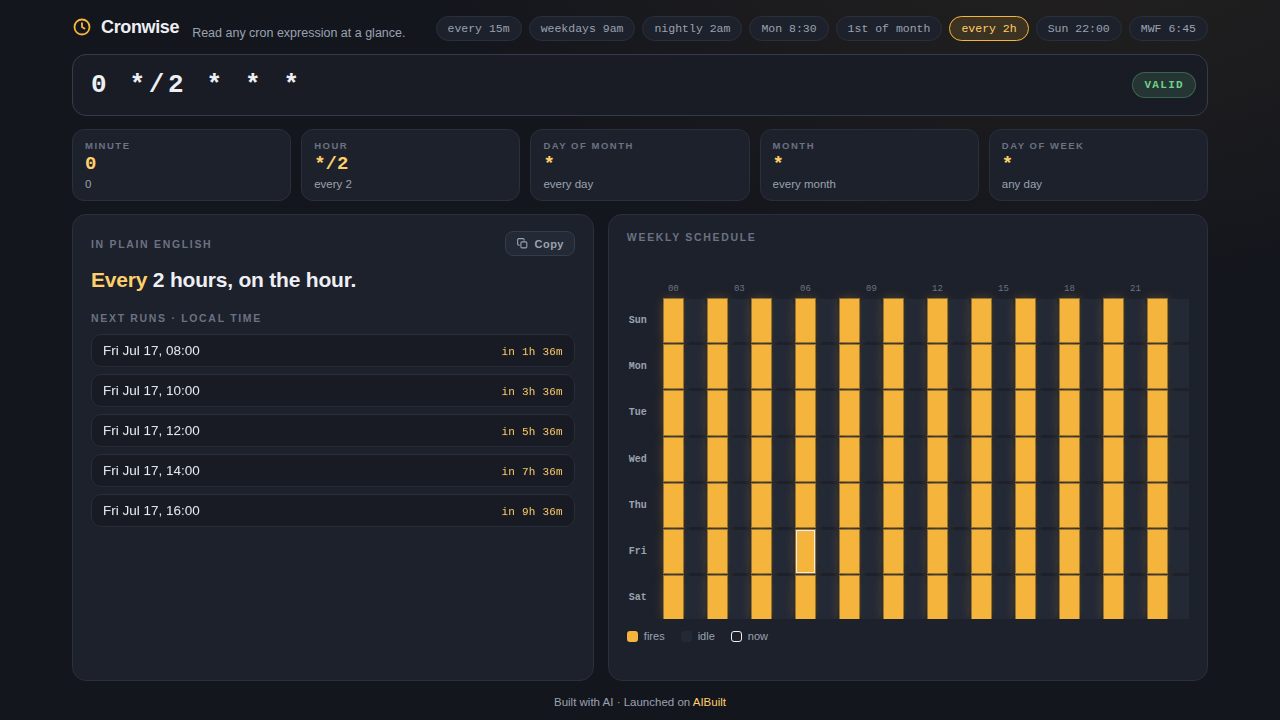The height and width of the screenshot is (720, 1280).
Task: Click the "in 9h 36m" countdown
Action: 532,511
